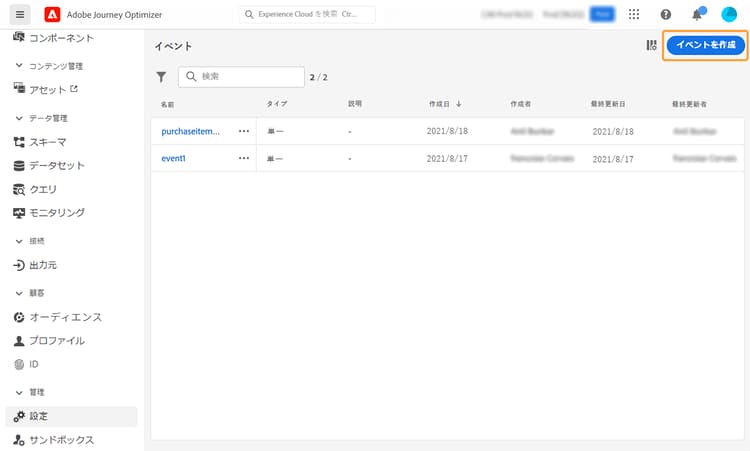This screenshot has height=451, width=750.
Task: Click the 2 / 2 result count
Action: click(x=319, y=77)
